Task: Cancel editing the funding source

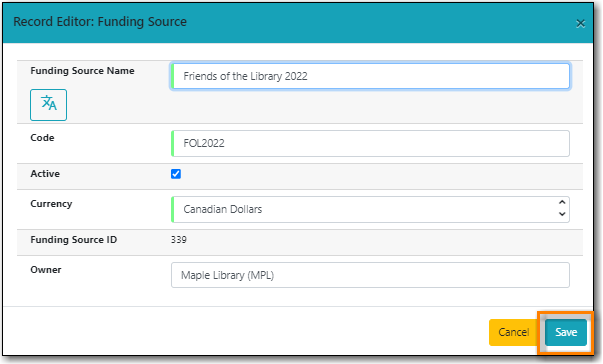Action: coord(513,332)
